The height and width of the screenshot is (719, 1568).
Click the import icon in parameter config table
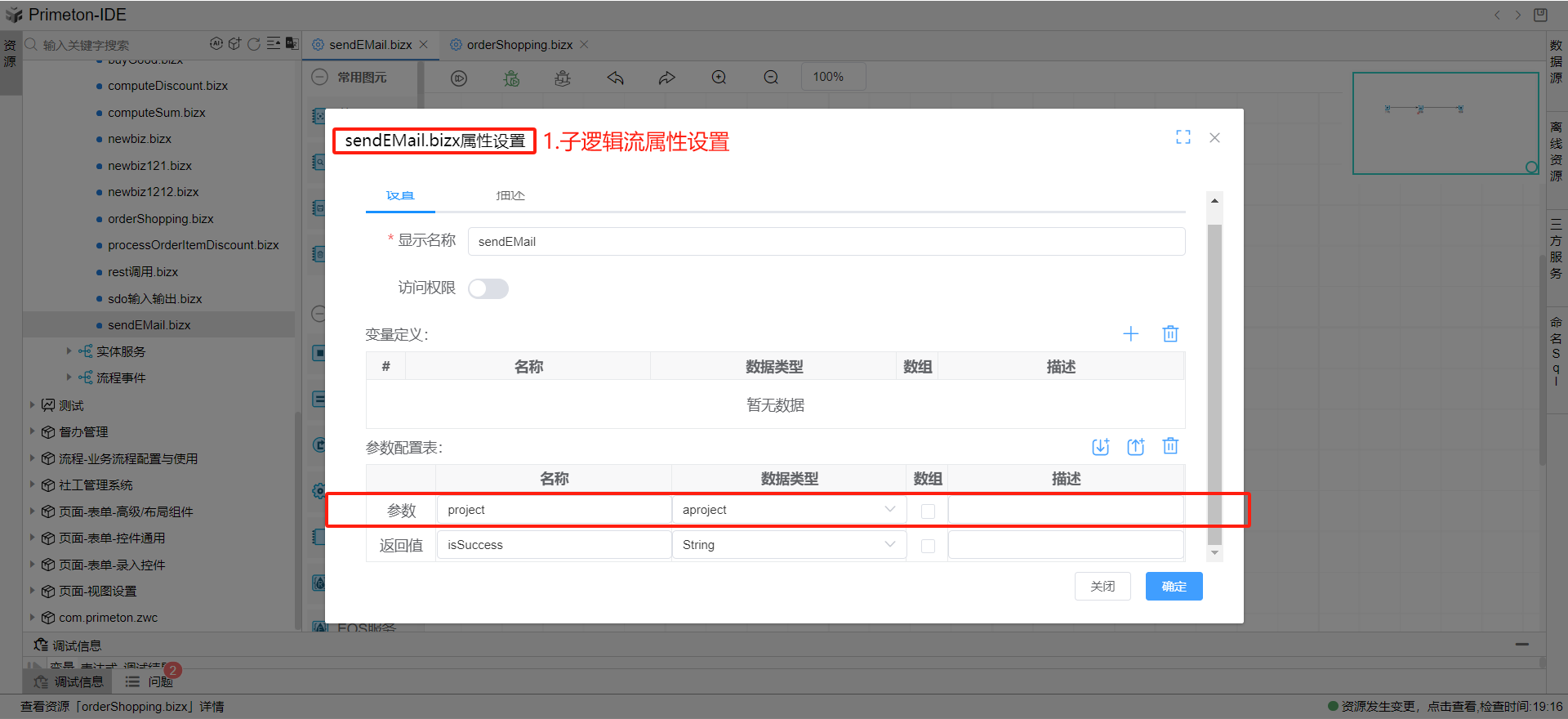(x=1100, y=446)
